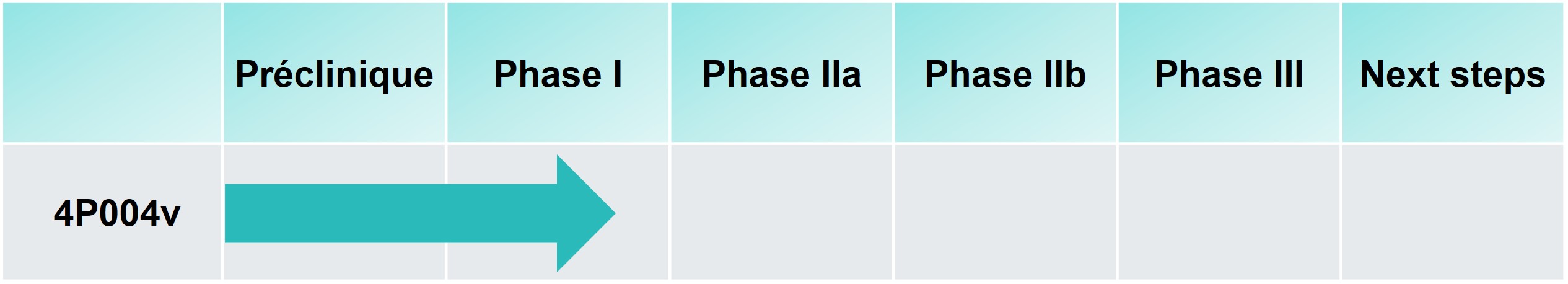Click gray area above arrow in Préclinique cell
Viewport: 1568px width, 284px height.
pyautogui.click(x=335, y=164)
